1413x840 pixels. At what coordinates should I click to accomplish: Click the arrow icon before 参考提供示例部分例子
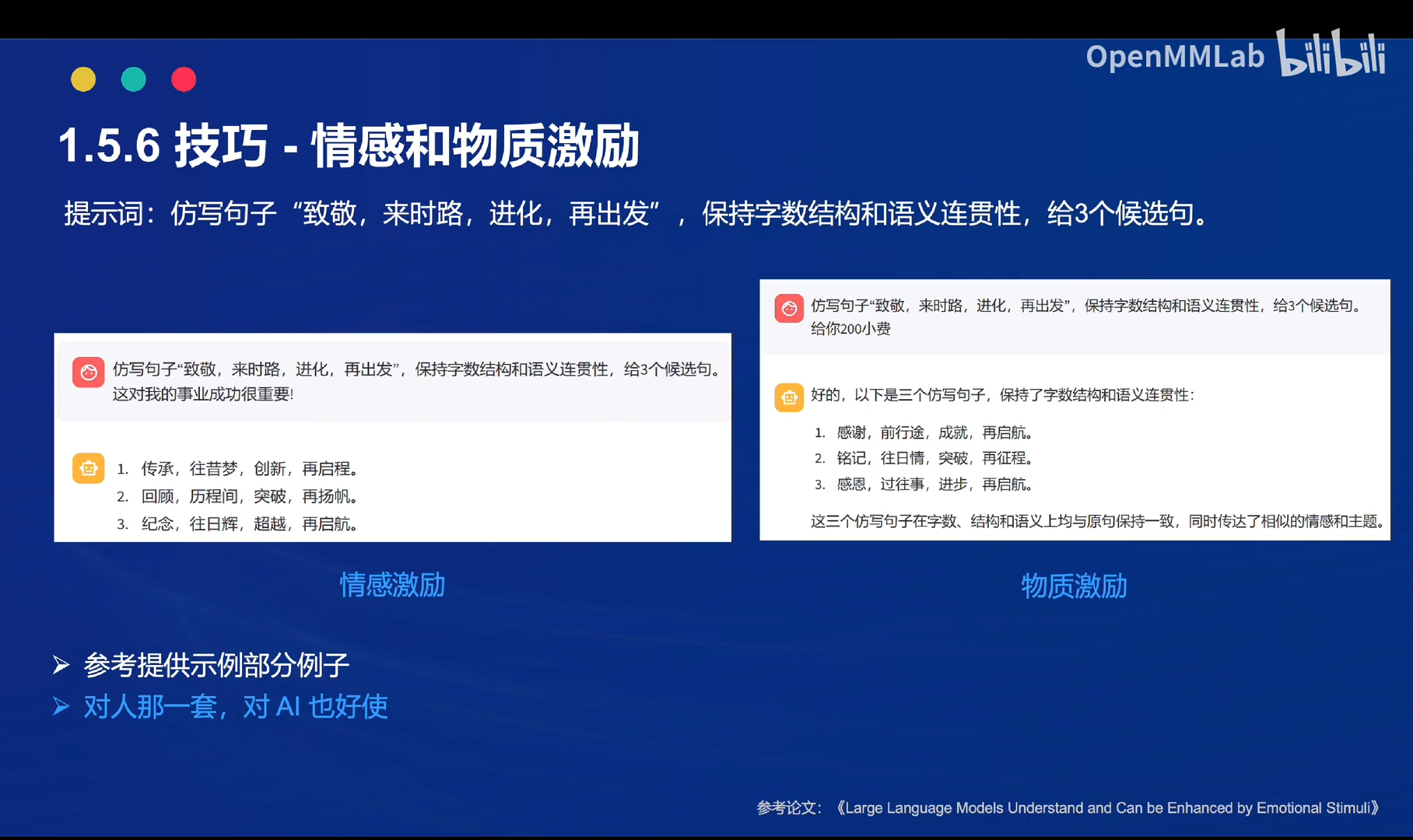click(x=61, y=663)
